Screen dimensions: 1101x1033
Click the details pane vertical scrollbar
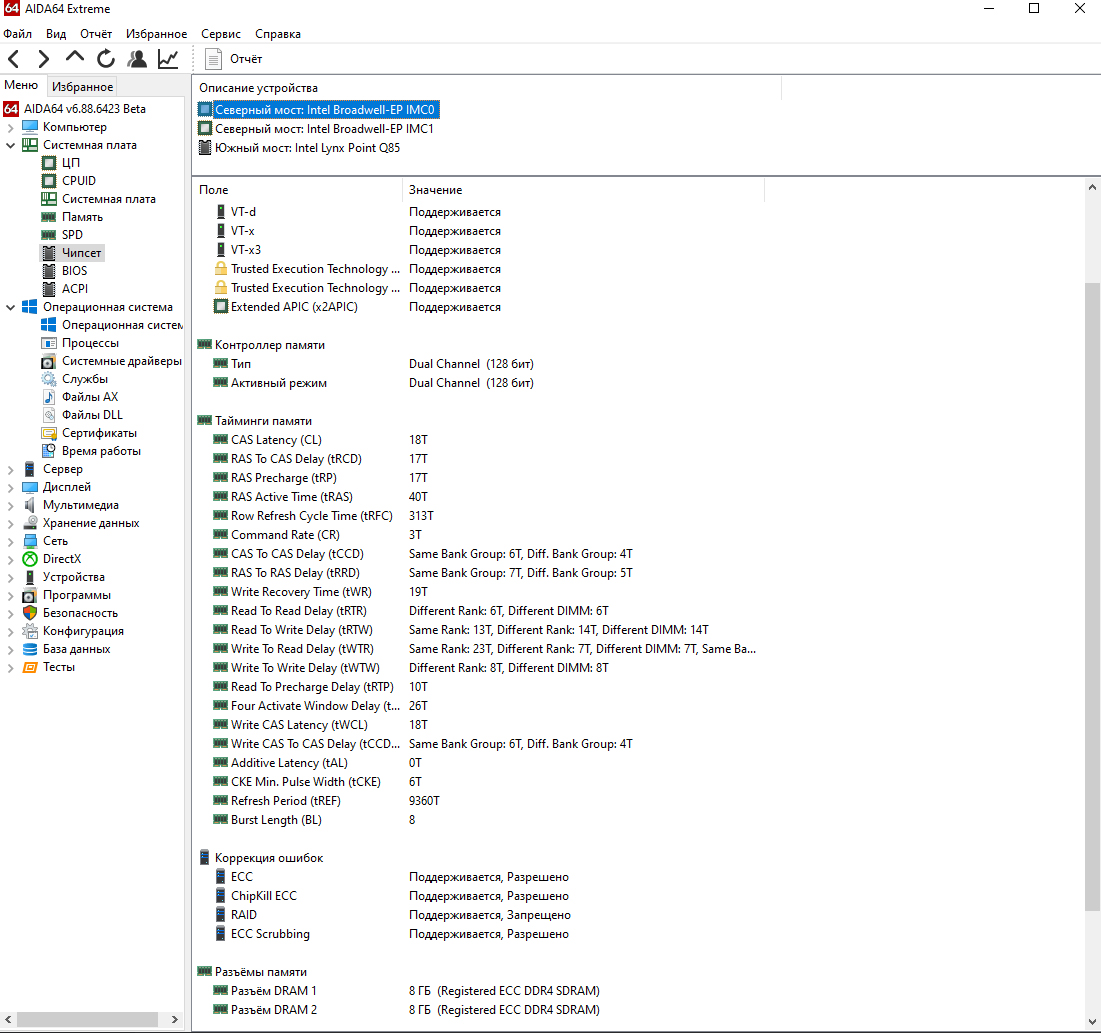click(1092, 597)
